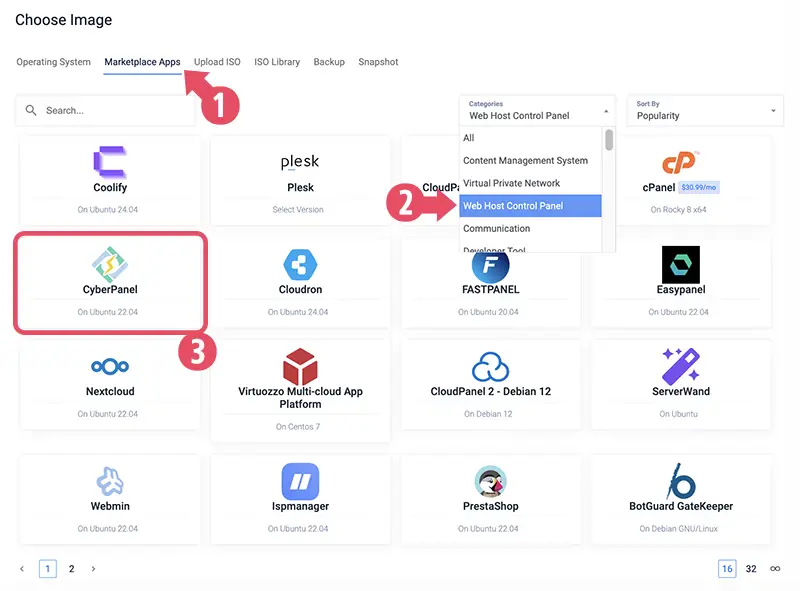This screenshot has width=800, height=591.
Task: Click On Debian GNU/Linux under BotGuard
Action: [x=679, y=529]
